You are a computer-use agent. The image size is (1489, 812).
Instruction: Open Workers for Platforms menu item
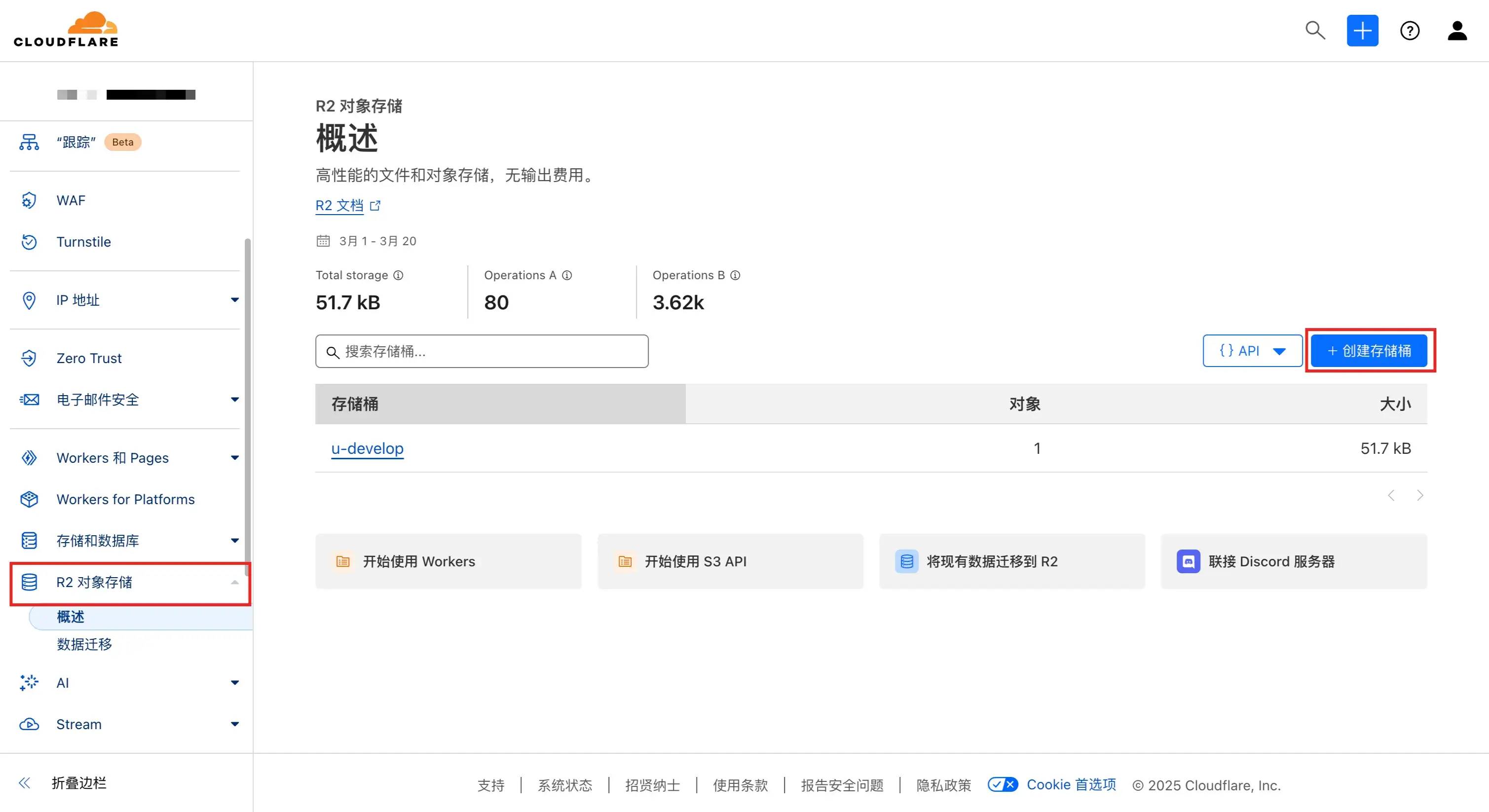[x=124, y=499]
